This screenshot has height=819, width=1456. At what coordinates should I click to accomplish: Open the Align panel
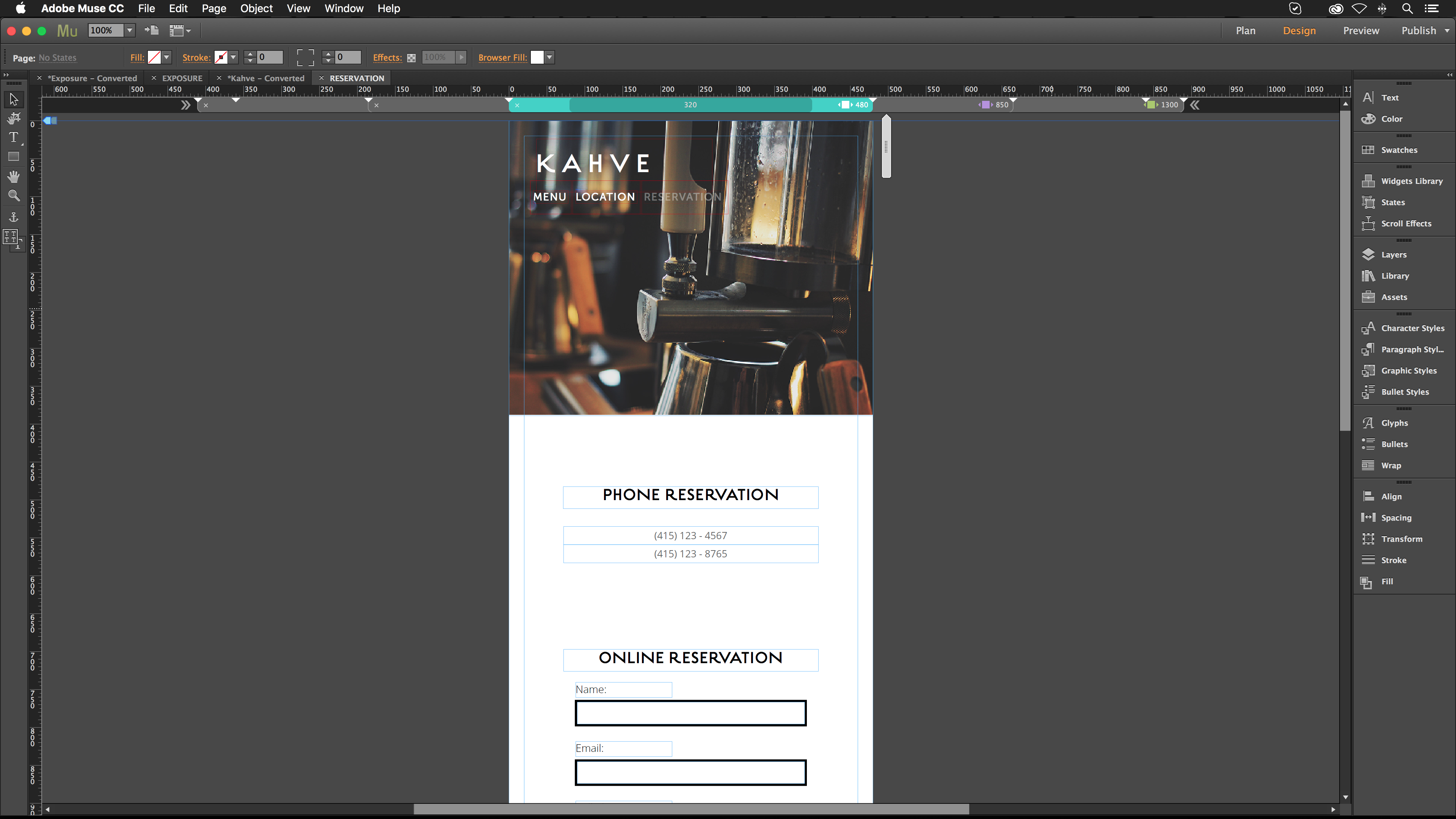pyautogui.click(x=1382, y=496)
